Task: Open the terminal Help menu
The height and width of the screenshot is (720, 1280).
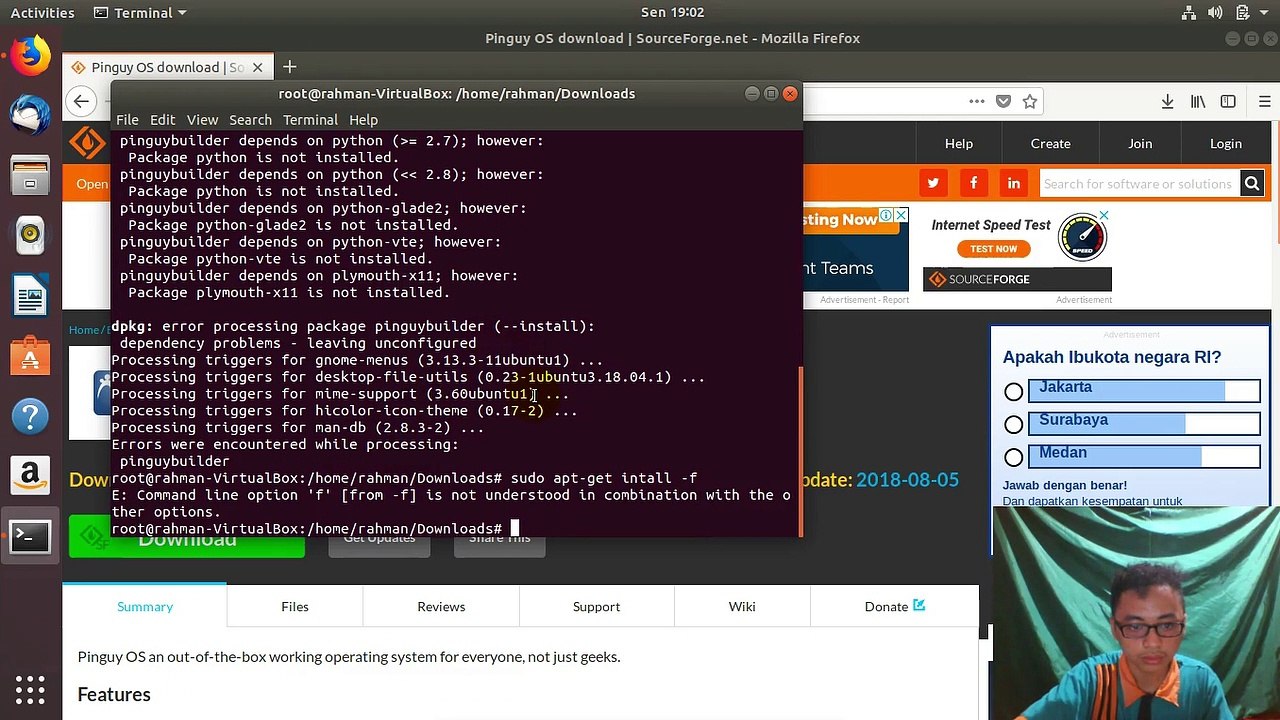Action: (x=363, y=120)
